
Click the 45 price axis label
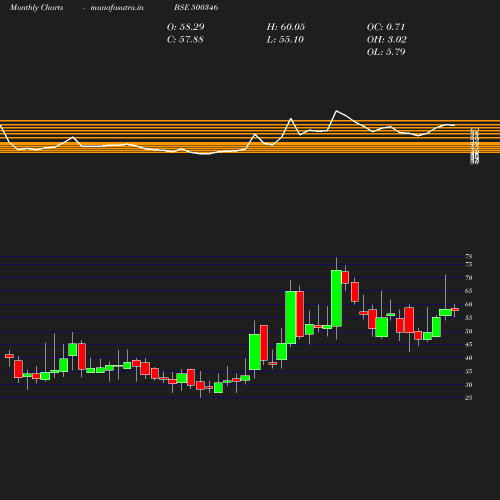point(469,344)
